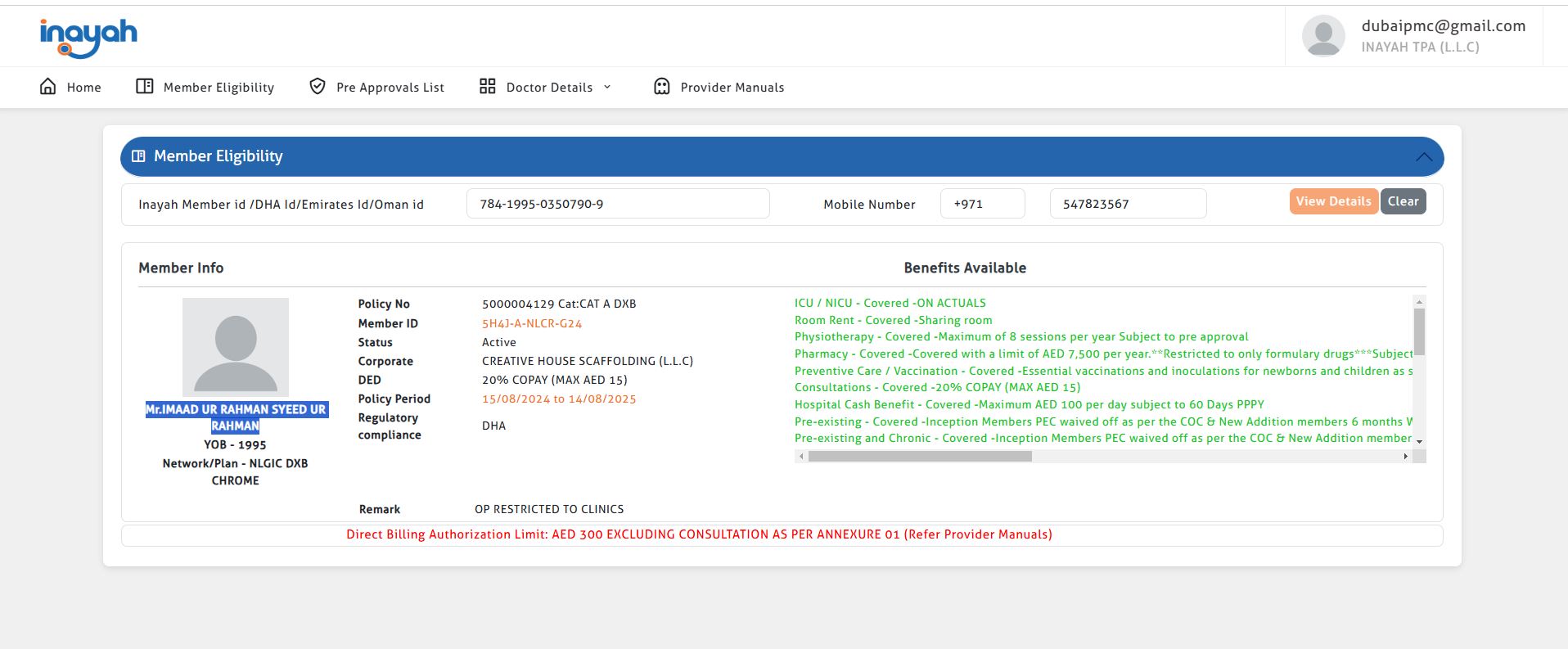Click the CREATIVE HOUSE SCAFFOLDING corporate name
Image resolution: width=1568 pixels, height=649 pixels.
588,361
